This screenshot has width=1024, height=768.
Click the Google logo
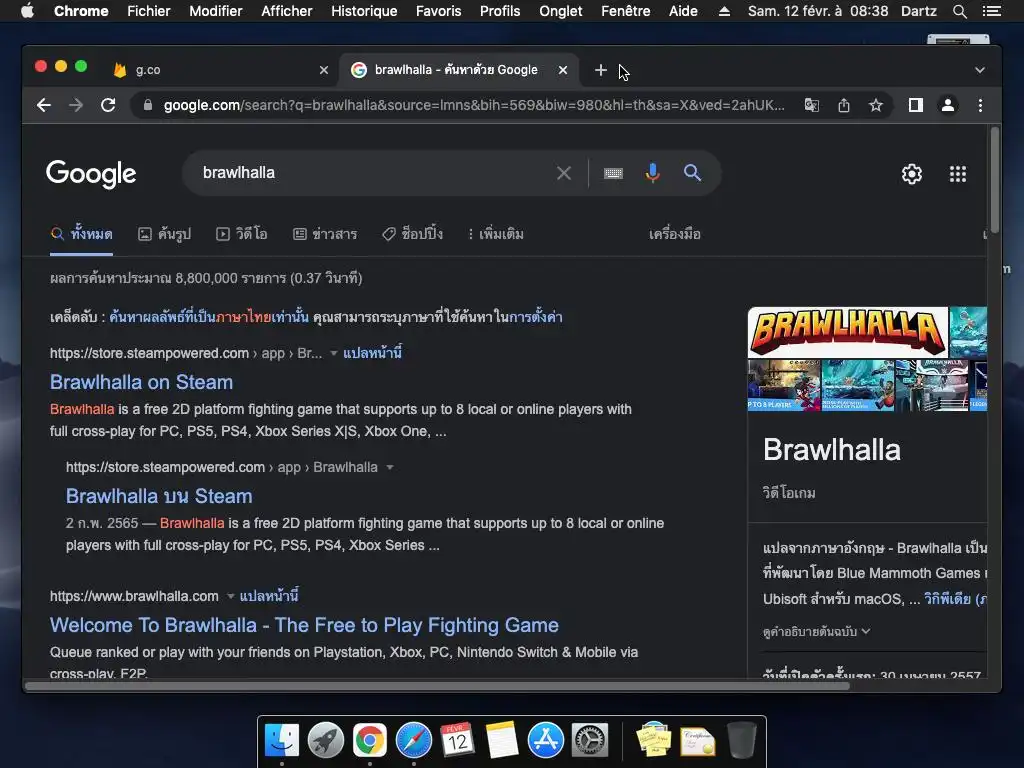[91, 174]
